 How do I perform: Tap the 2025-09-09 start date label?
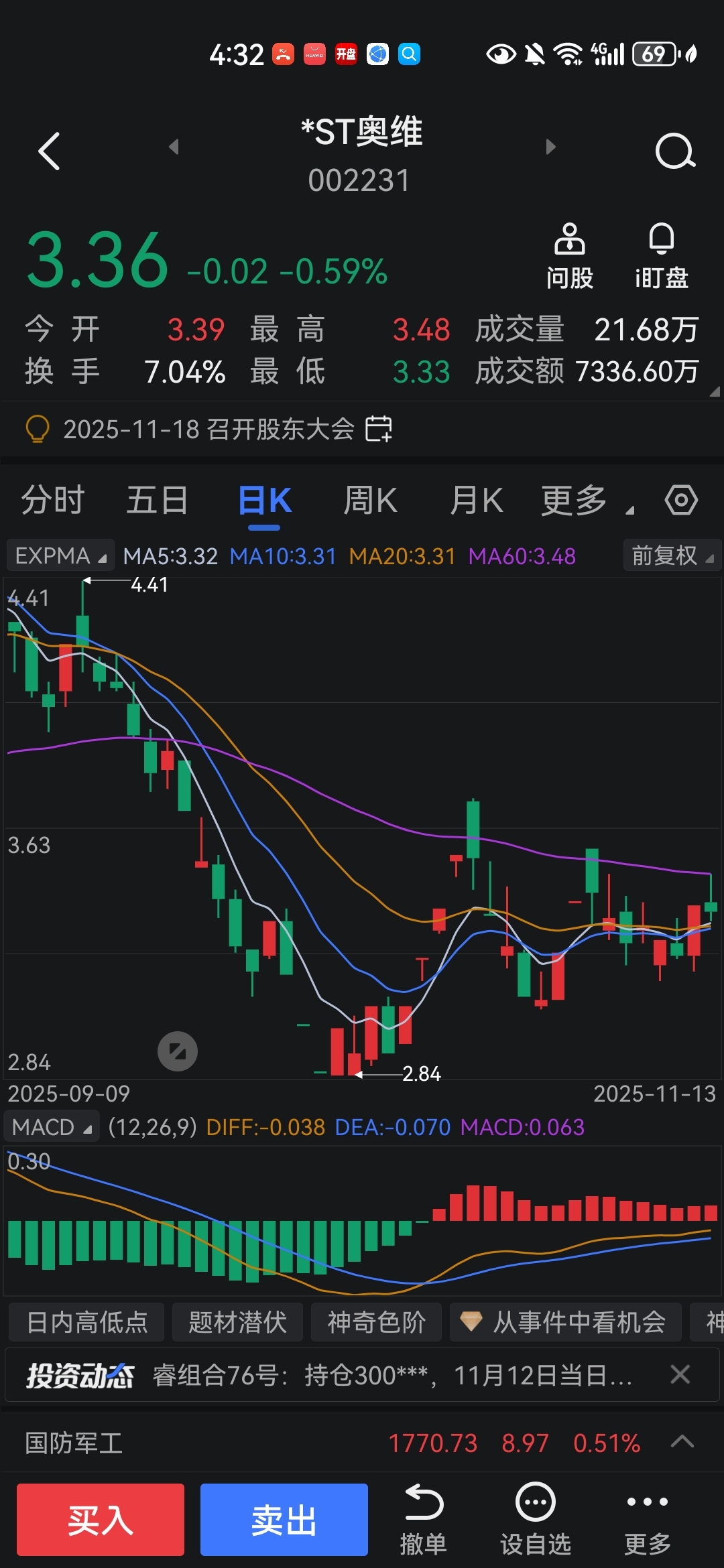69,1094
